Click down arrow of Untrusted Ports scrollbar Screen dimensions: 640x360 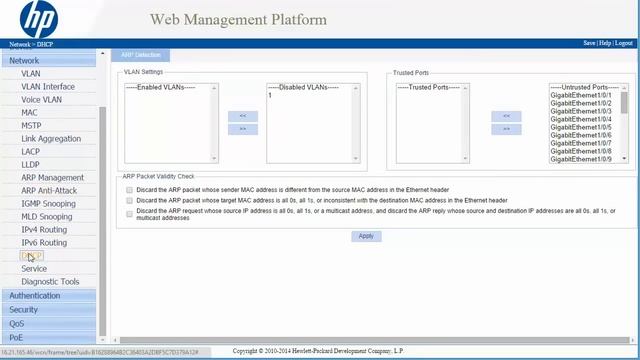tap(624, 158)
